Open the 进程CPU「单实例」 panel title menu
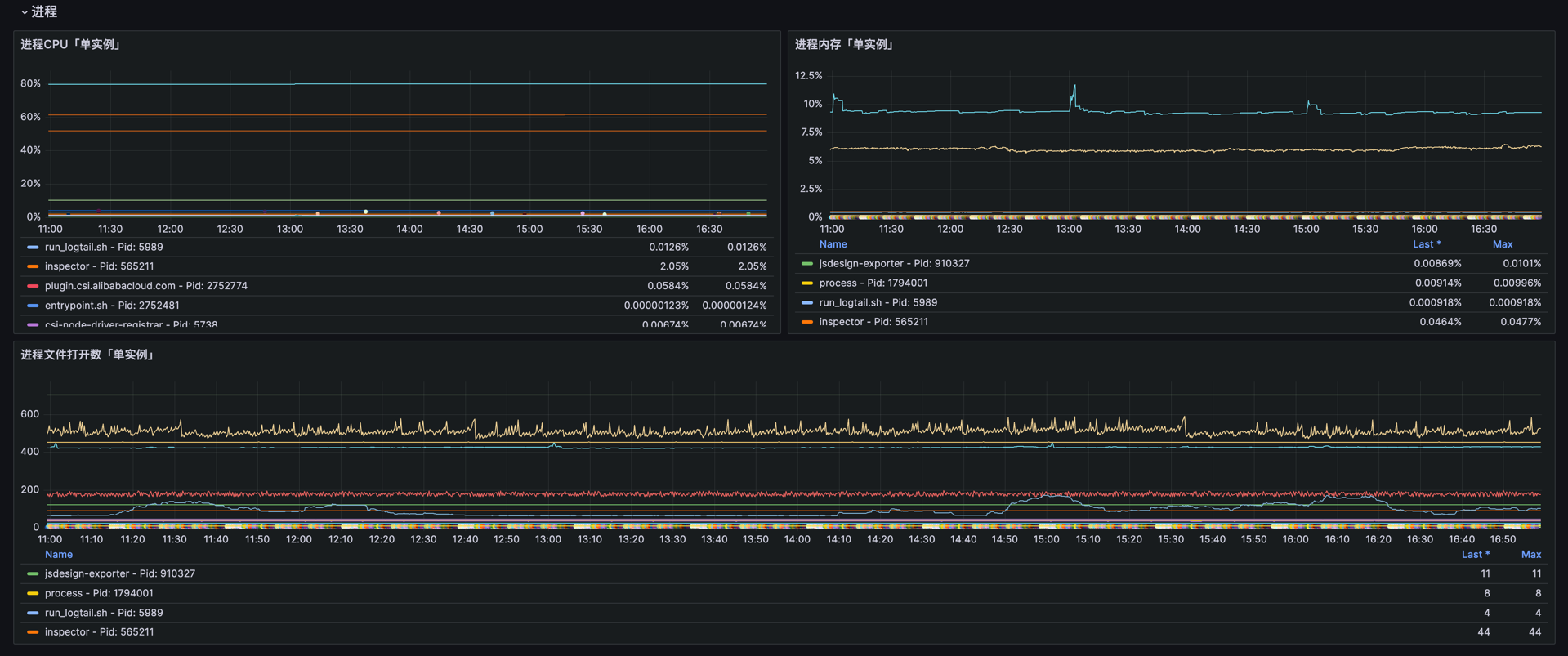 [x=72, y=45]
